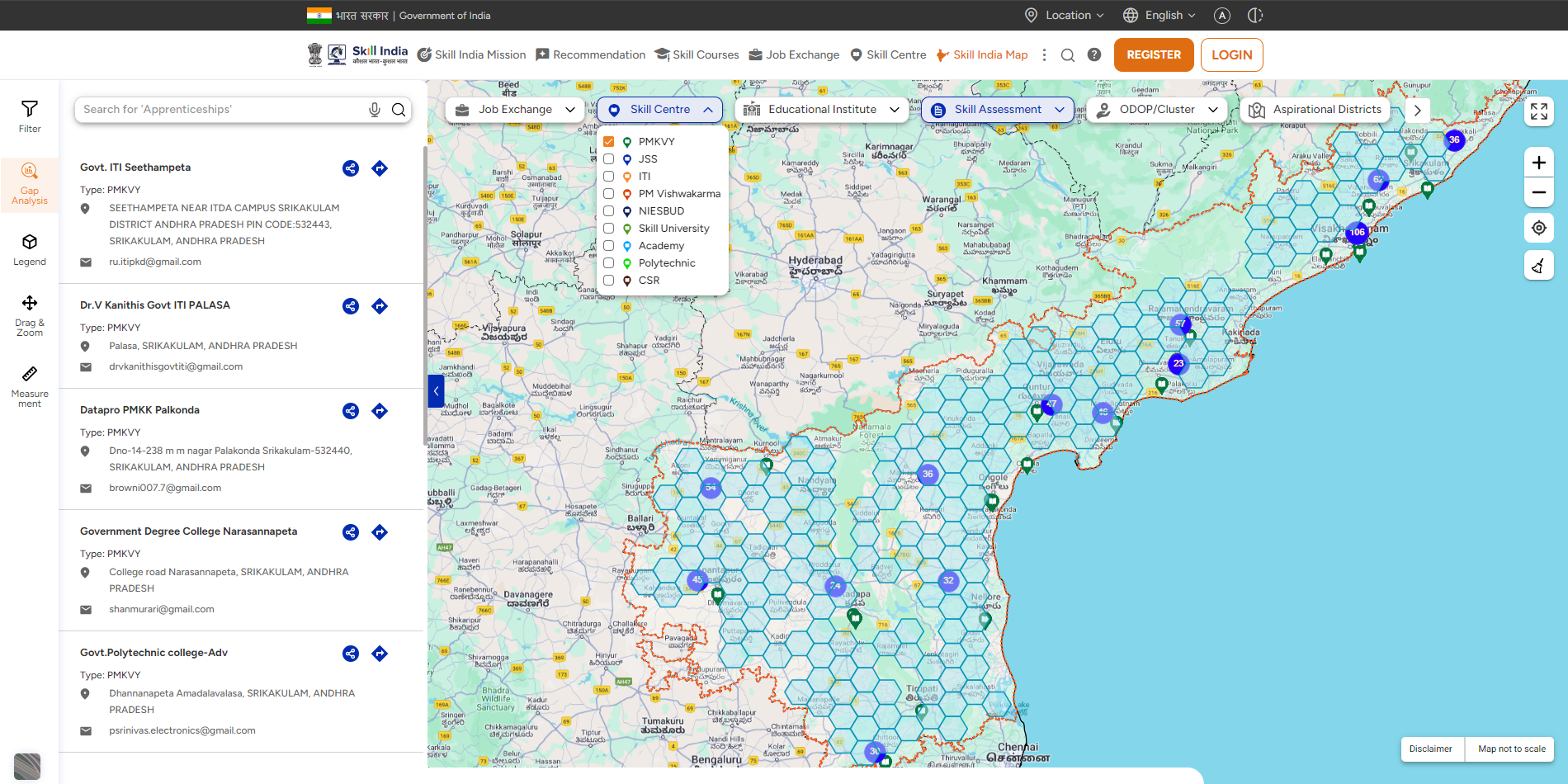Collapse the left results panel
The width and height of the screenshot is (1568, 784).
coord(436,391)
